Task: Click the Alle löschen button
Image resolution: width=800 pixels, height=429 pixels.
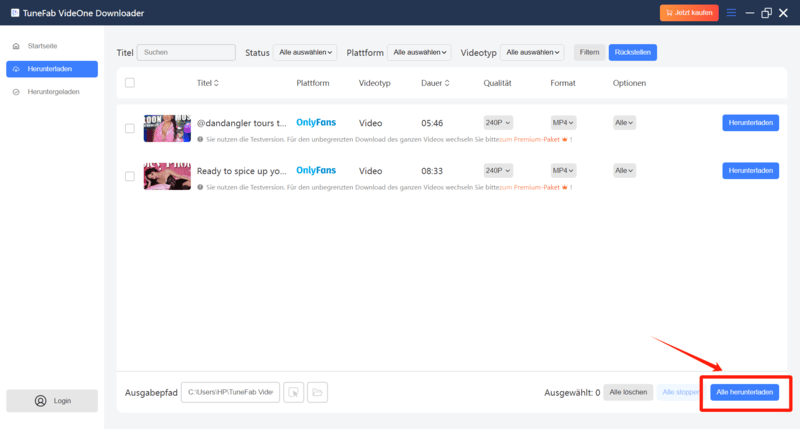Action: point(628,392)
